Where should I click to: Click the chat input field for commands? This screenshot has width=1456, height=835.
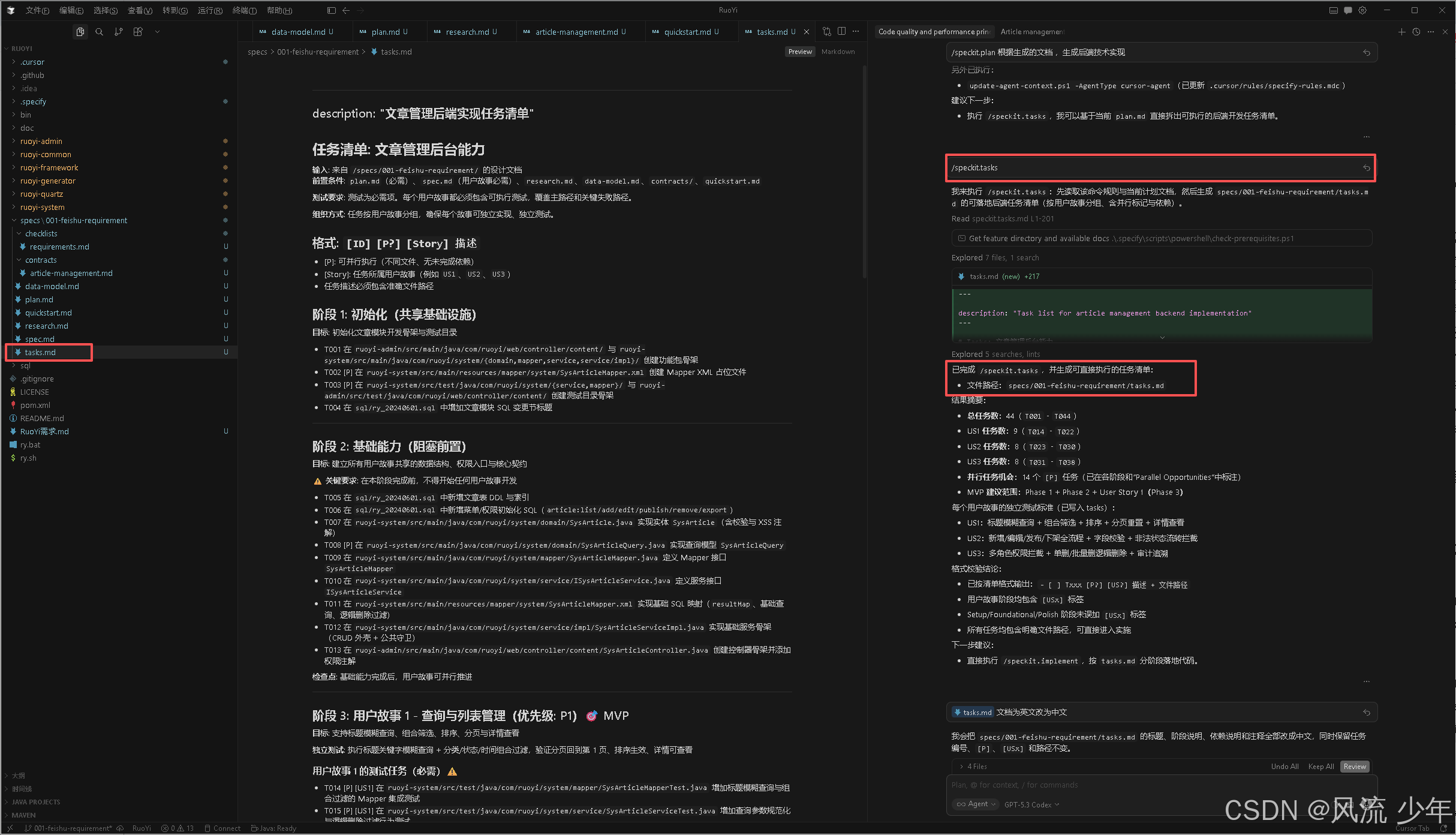pos(1139,785)
